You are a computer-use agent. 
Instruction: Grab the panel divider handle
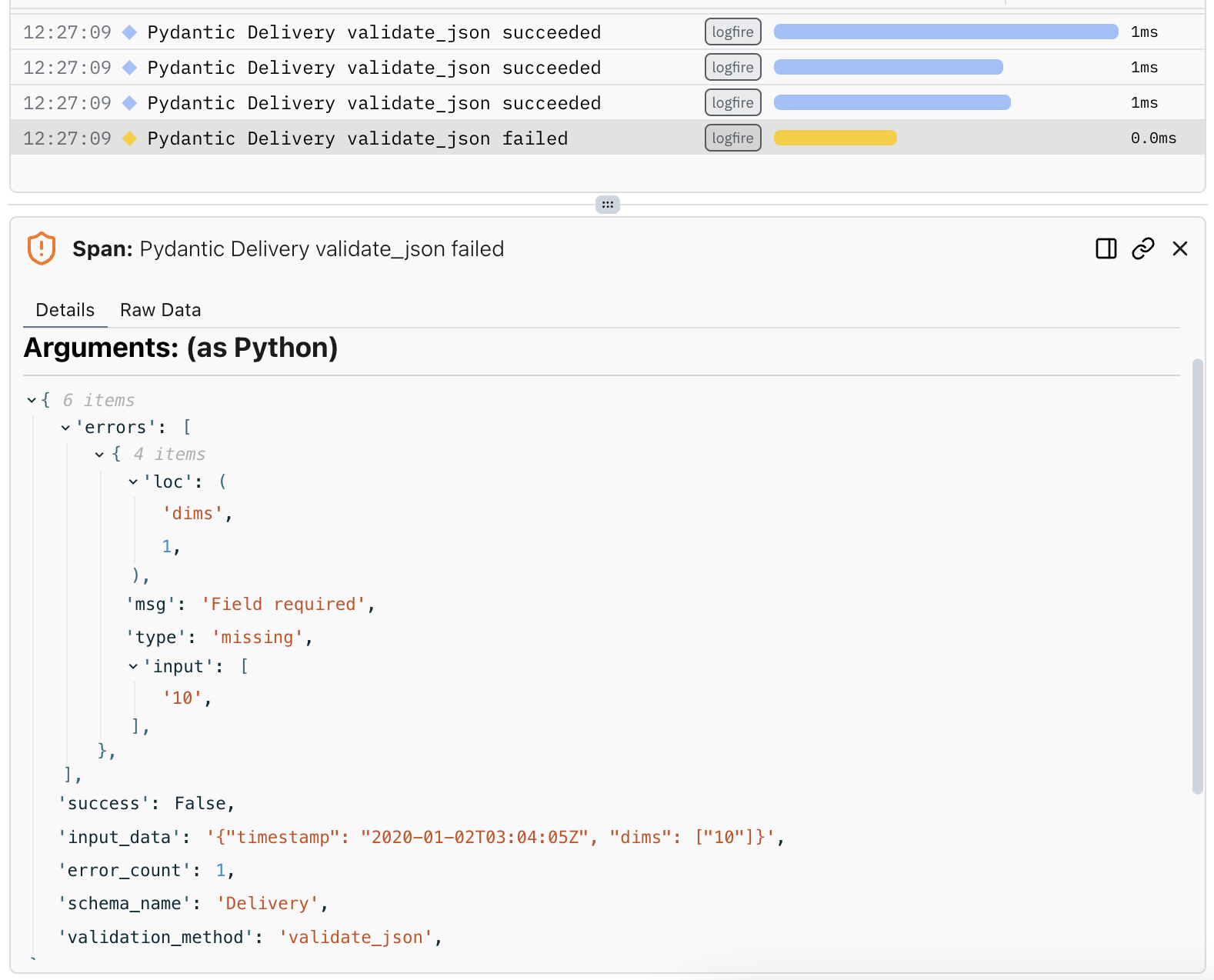[608, 205]
